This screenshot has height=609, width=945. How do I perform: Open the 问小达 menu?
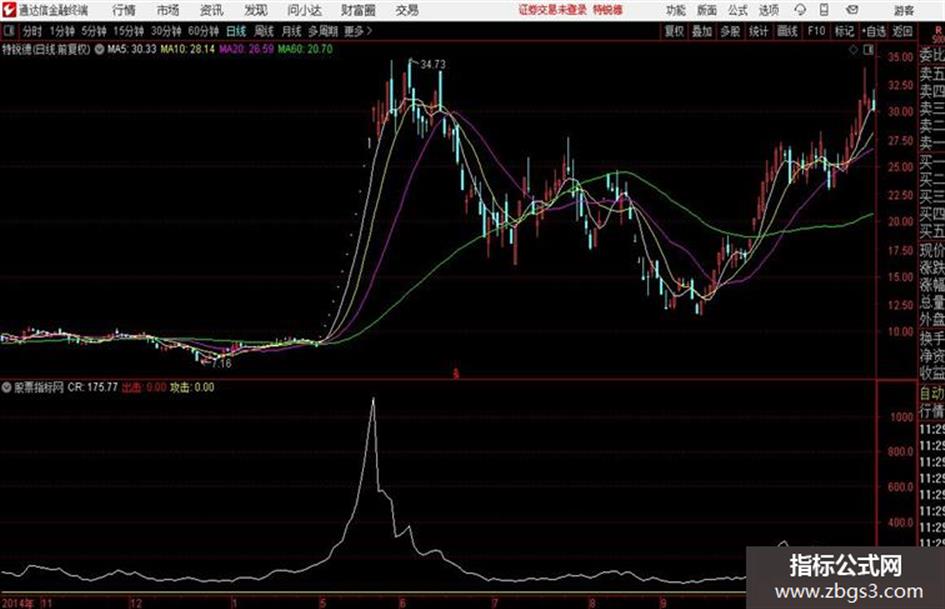pos(304,10)
